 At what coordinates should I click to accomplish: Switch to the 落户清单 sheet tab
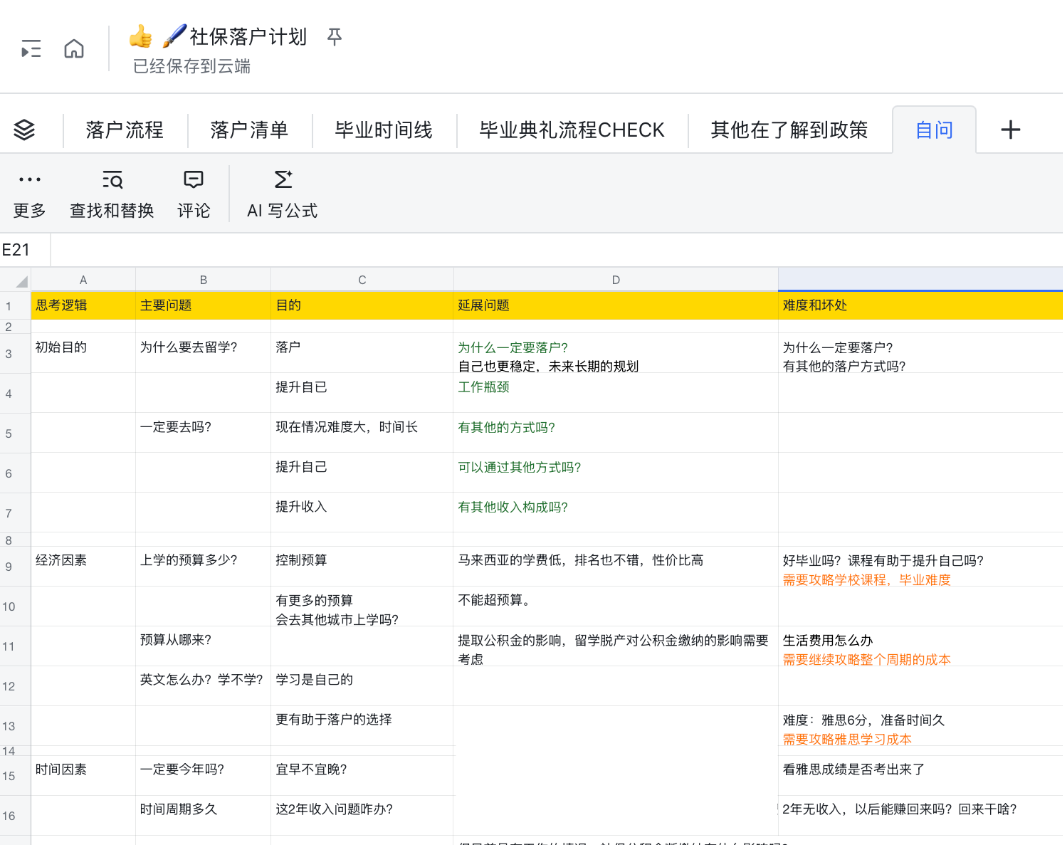point(249,130)
